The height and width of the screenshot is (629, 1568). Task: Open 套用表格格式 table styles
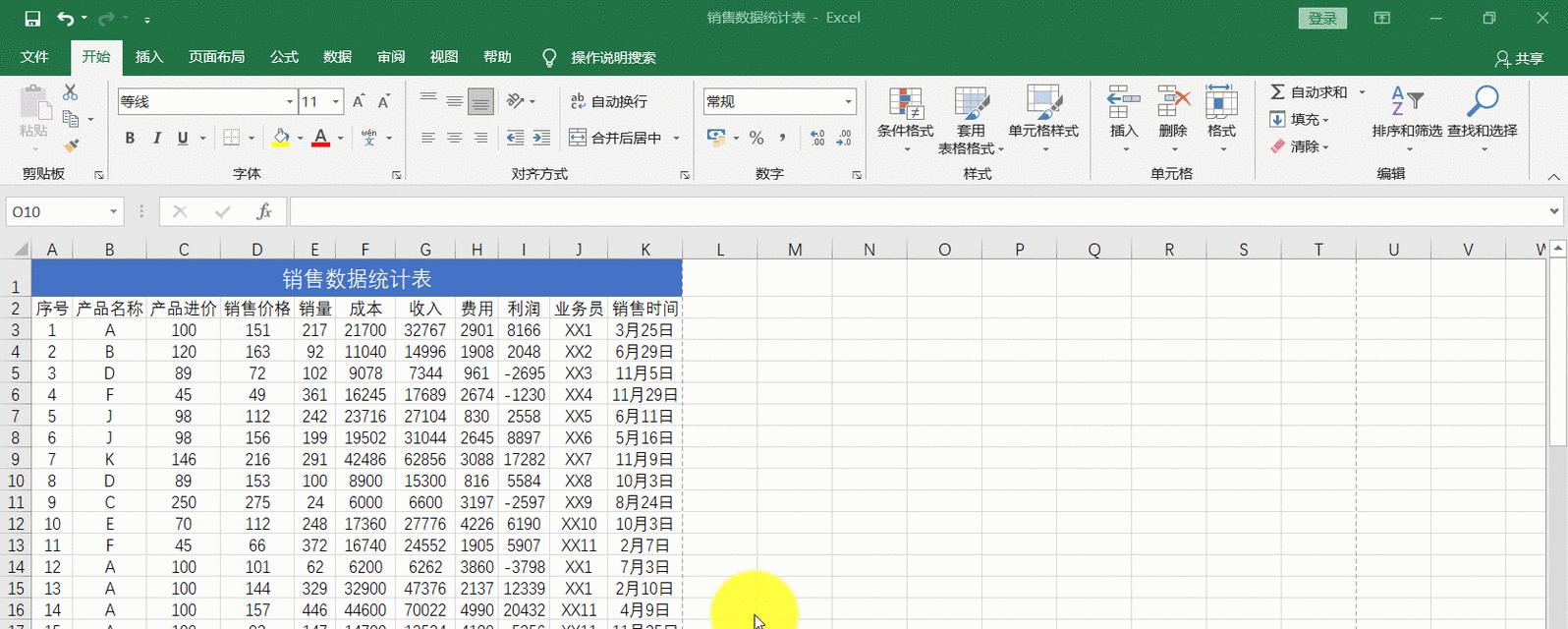[x=971, y=120]
